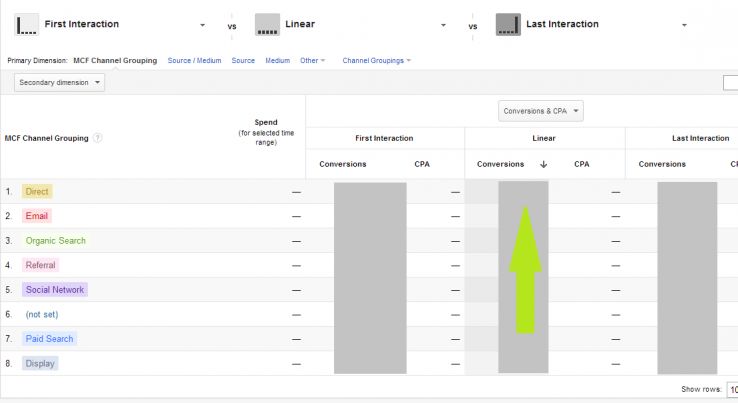
Task: Open the Social Network channel
Action: (55, 290)
